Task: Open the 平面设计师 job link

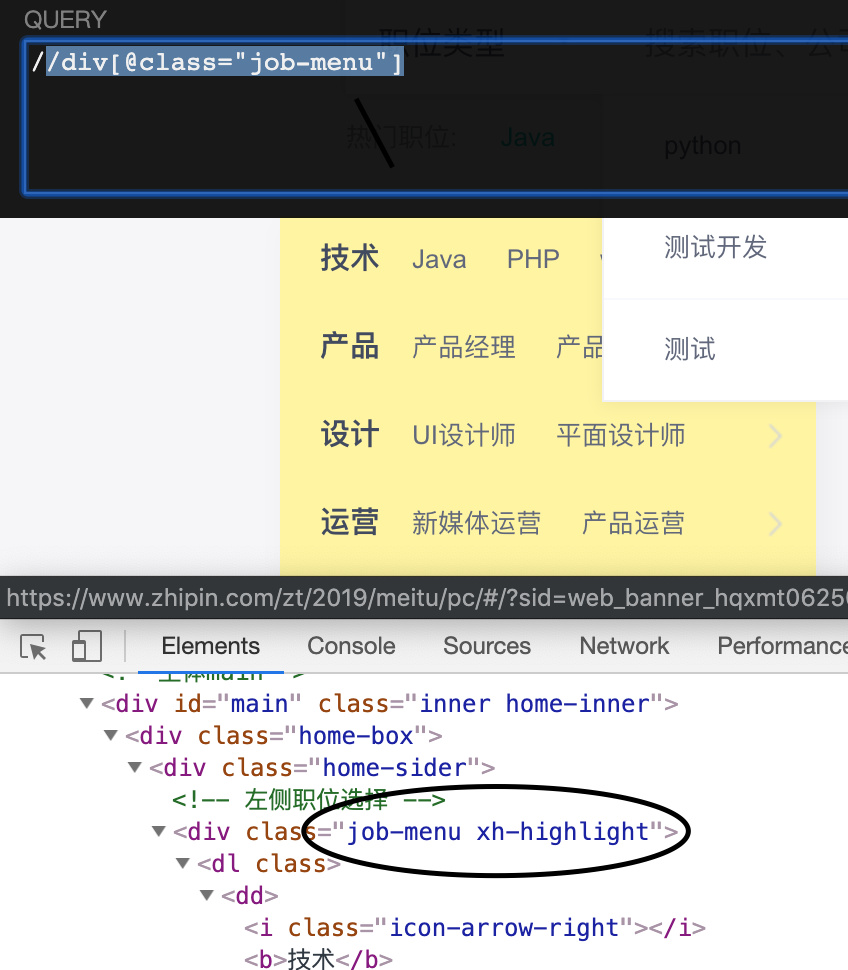Action: click(x=620, y=435)
